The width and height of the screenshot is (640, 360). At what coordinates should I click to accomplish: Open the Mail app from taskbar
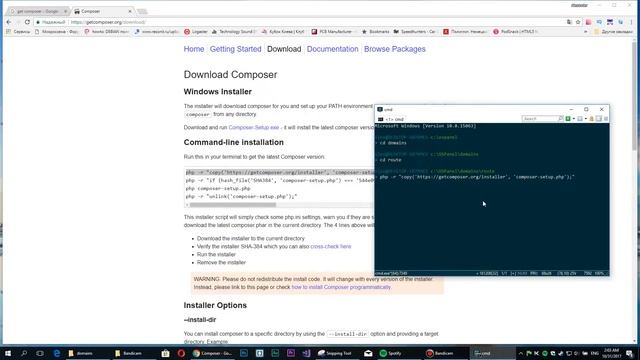pyautogui.click(x=368, y=353)
